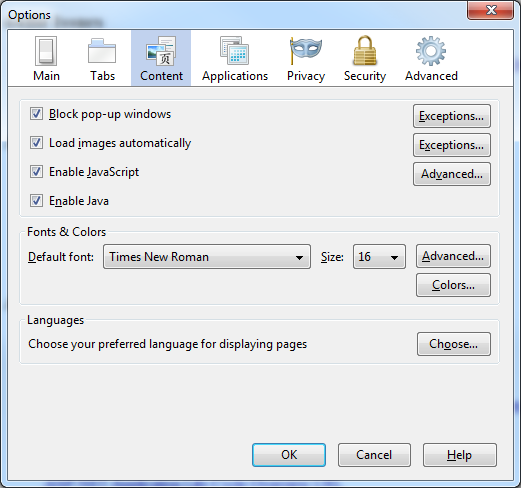Open JavaScript Advanced settings button
Viewport: 521px width, 488px height.
coord(452,174)
